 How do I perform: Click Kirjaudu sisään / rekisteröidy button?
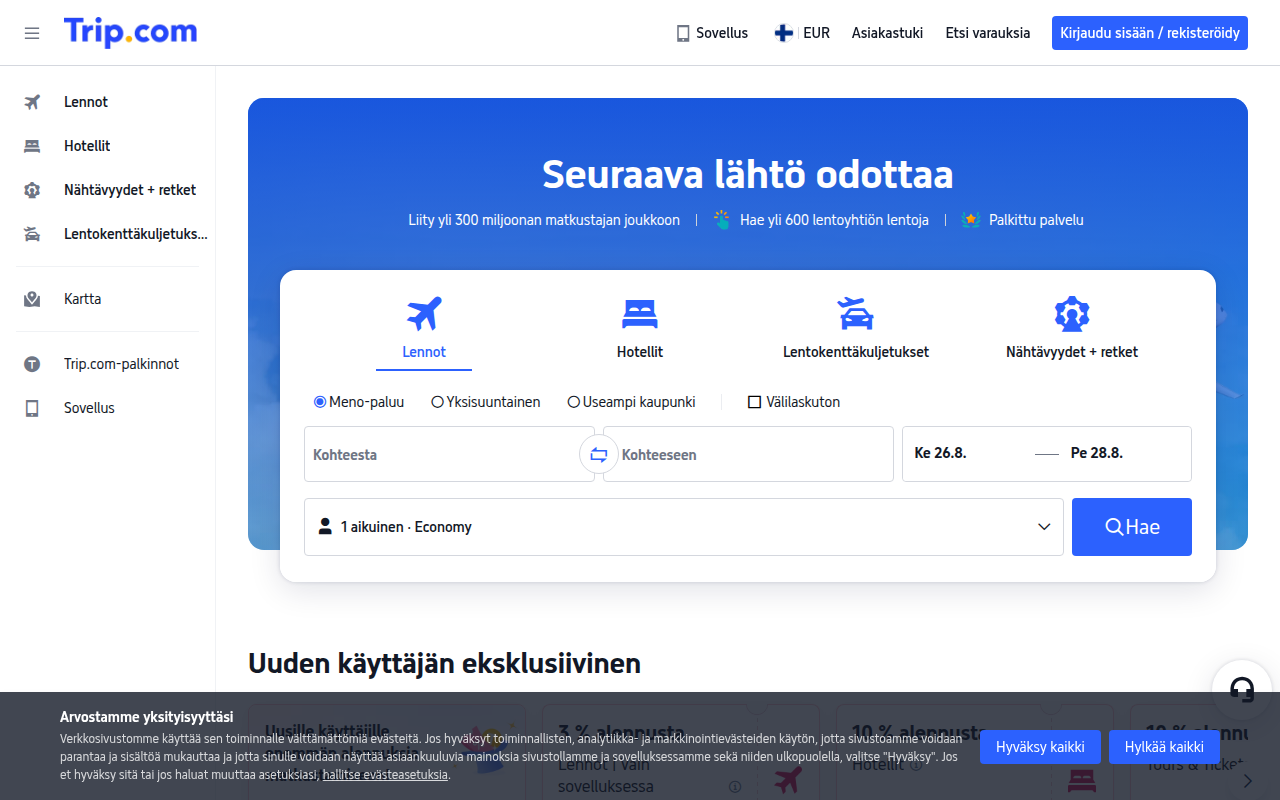coord(1150,33)
